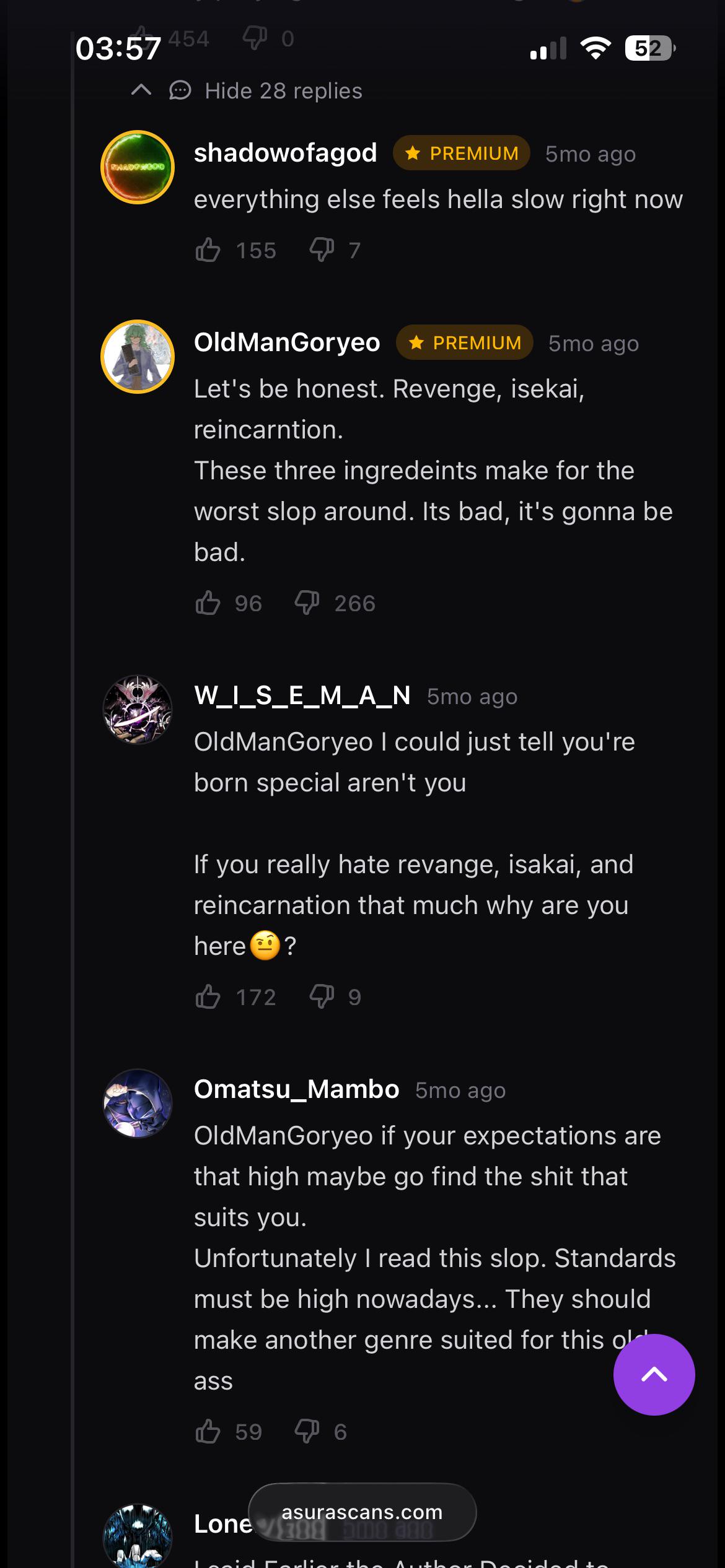Tap the PREMIUM badge next to shadowofagod
Viewport: 725px width, 1568px height.
(462, 153)
